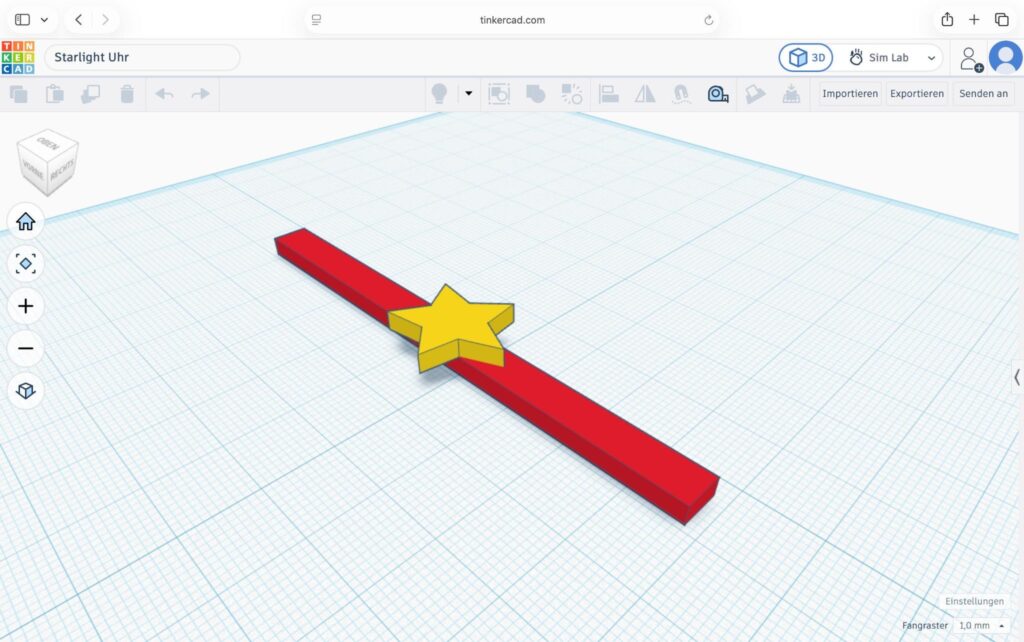The width and height of the screenshot is (1024, 642).
Task: Select the 3D design view toggle
Action: click(x=806, y=57)
